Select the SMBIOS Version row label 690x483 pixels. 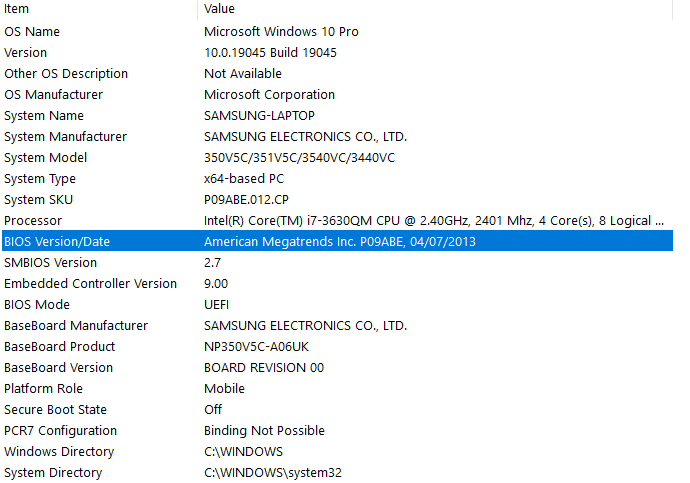[51, 263]
